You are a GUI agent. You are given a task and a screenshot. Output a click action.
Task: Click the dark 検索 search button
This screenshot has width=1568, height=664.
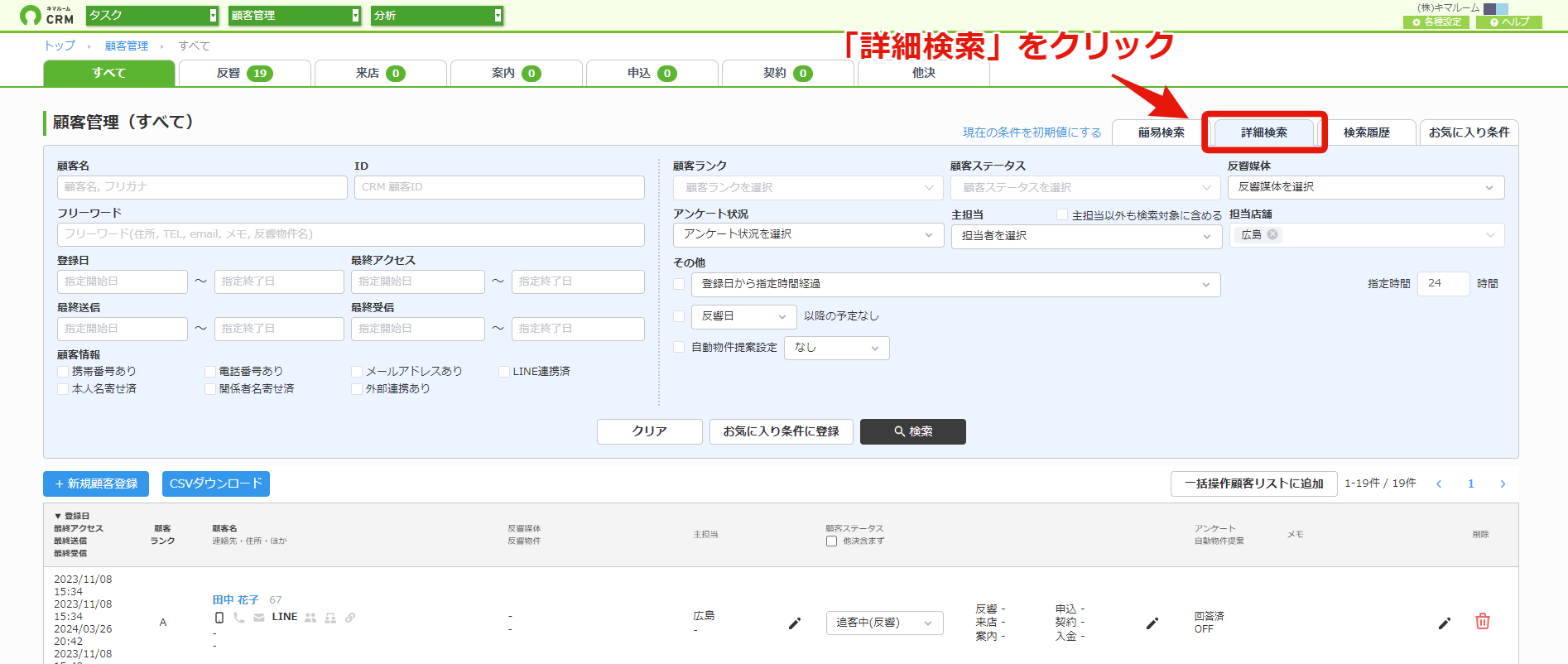coord(913,431)
